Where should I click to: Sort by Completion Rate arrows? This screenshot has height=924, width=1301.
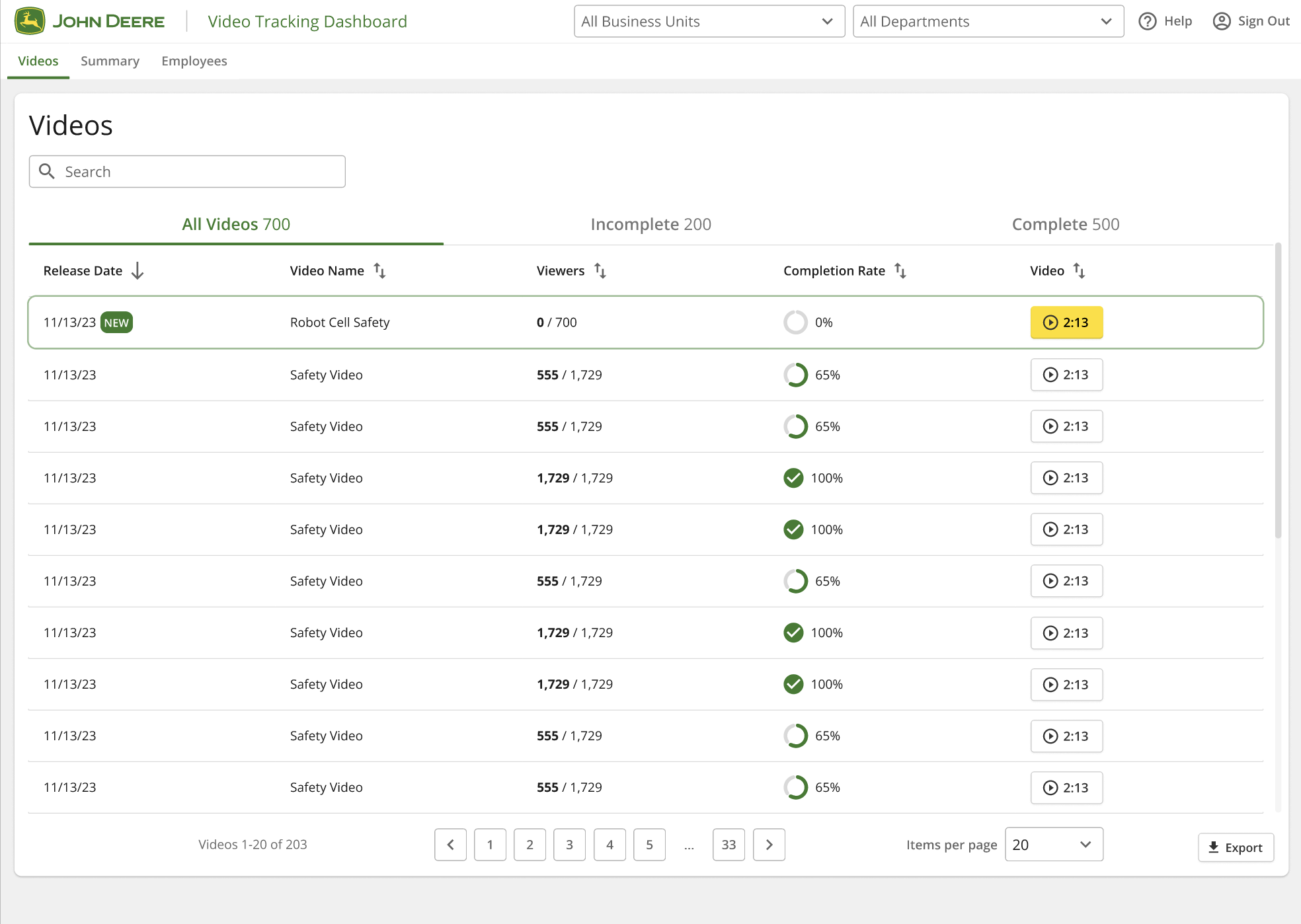900,270
